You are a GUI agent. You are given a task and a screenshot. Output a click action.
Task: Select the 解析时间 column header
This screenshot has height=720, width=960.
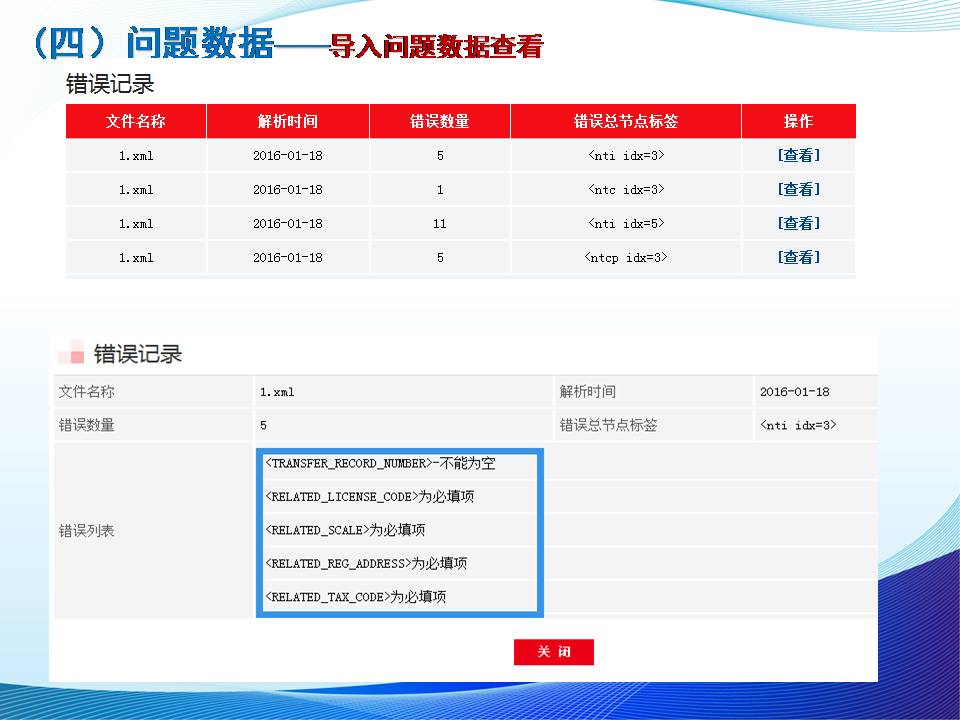pyautogui.click(x=288, y=121)
